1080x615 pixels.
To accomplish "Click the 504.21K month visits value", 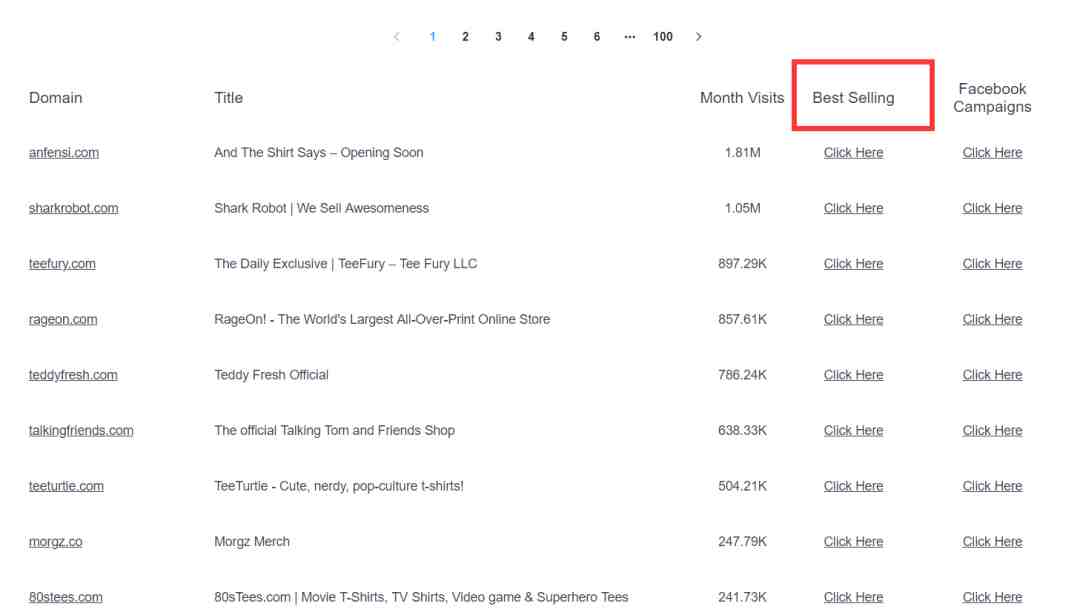I will pos(742,486).
